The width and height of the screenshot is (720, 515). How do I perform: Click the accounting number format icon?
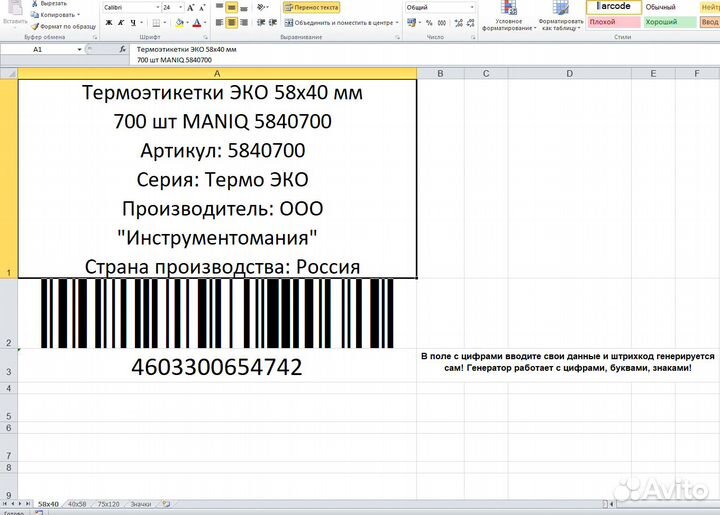pos(411,22)
